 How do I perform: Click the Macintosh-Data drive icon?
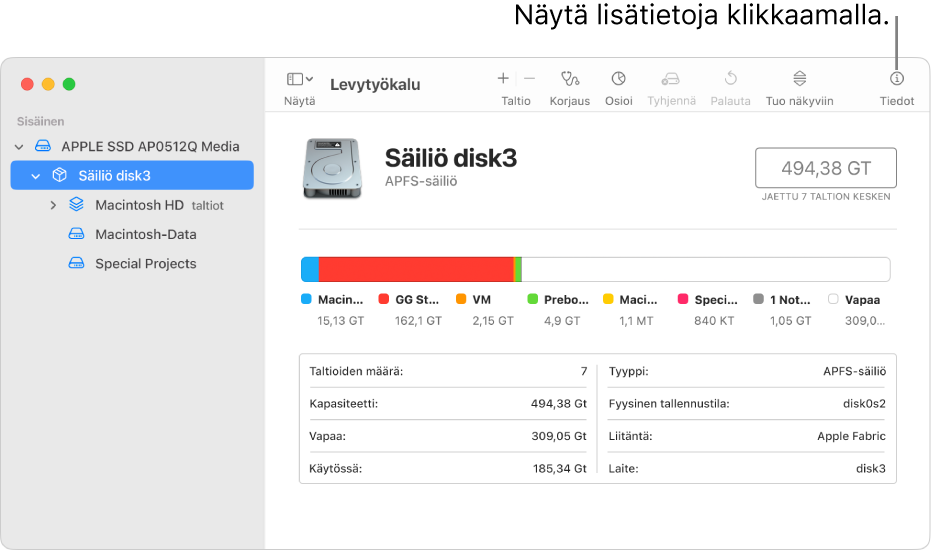pos(77,234)
